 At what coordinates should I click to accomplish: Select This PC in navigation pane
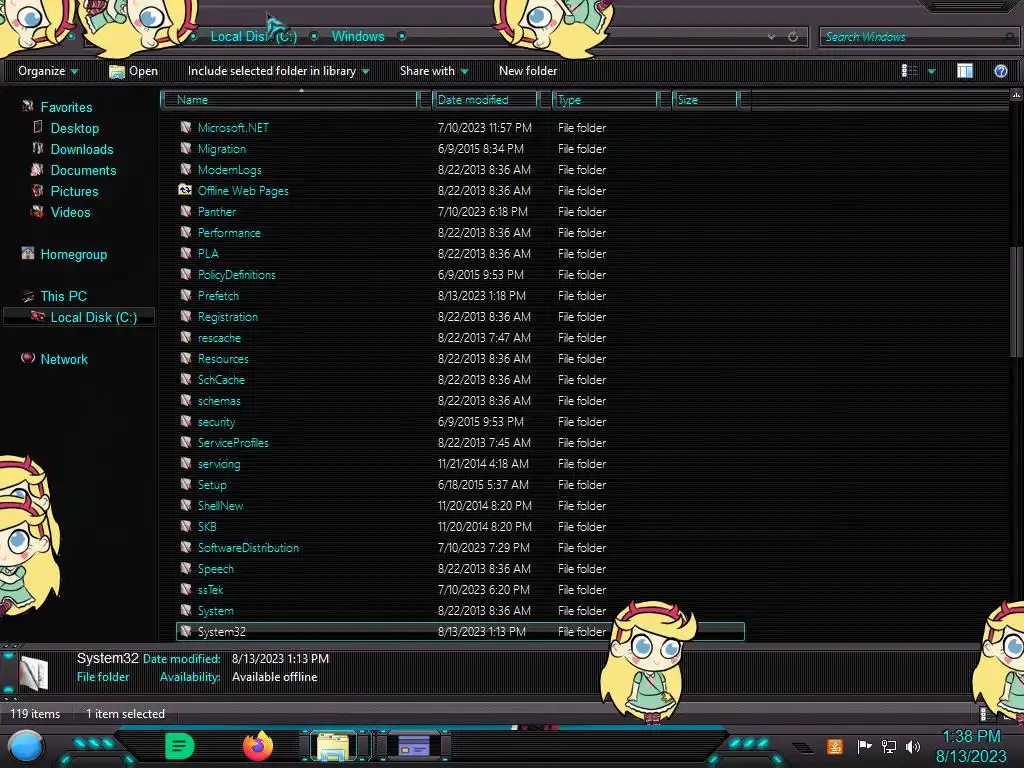pos(63,296)
